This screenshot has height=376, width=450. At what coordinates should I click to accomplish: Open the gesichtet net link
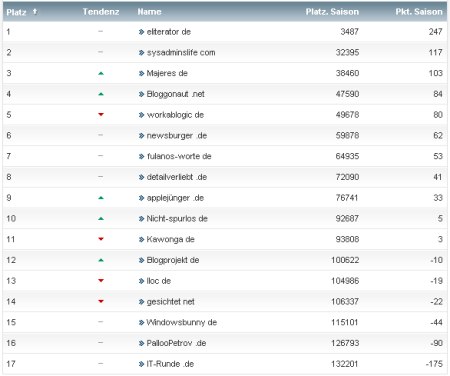[170, 301]
